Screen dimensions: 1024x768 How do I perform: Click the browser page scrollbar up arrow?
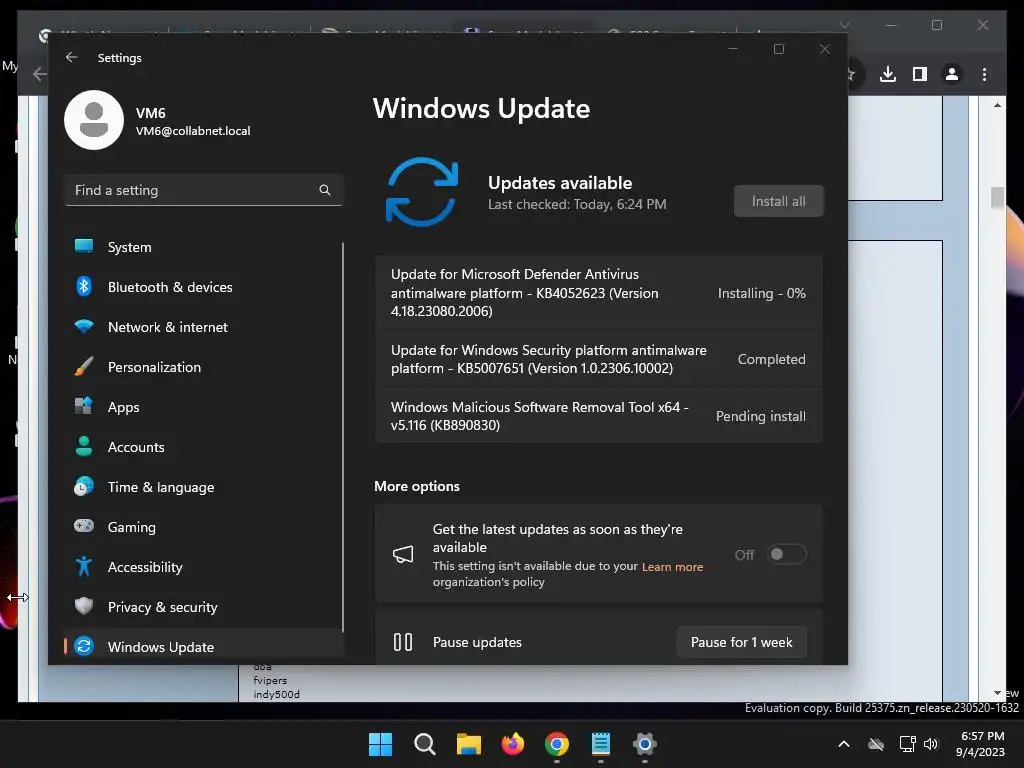(997, 105)
